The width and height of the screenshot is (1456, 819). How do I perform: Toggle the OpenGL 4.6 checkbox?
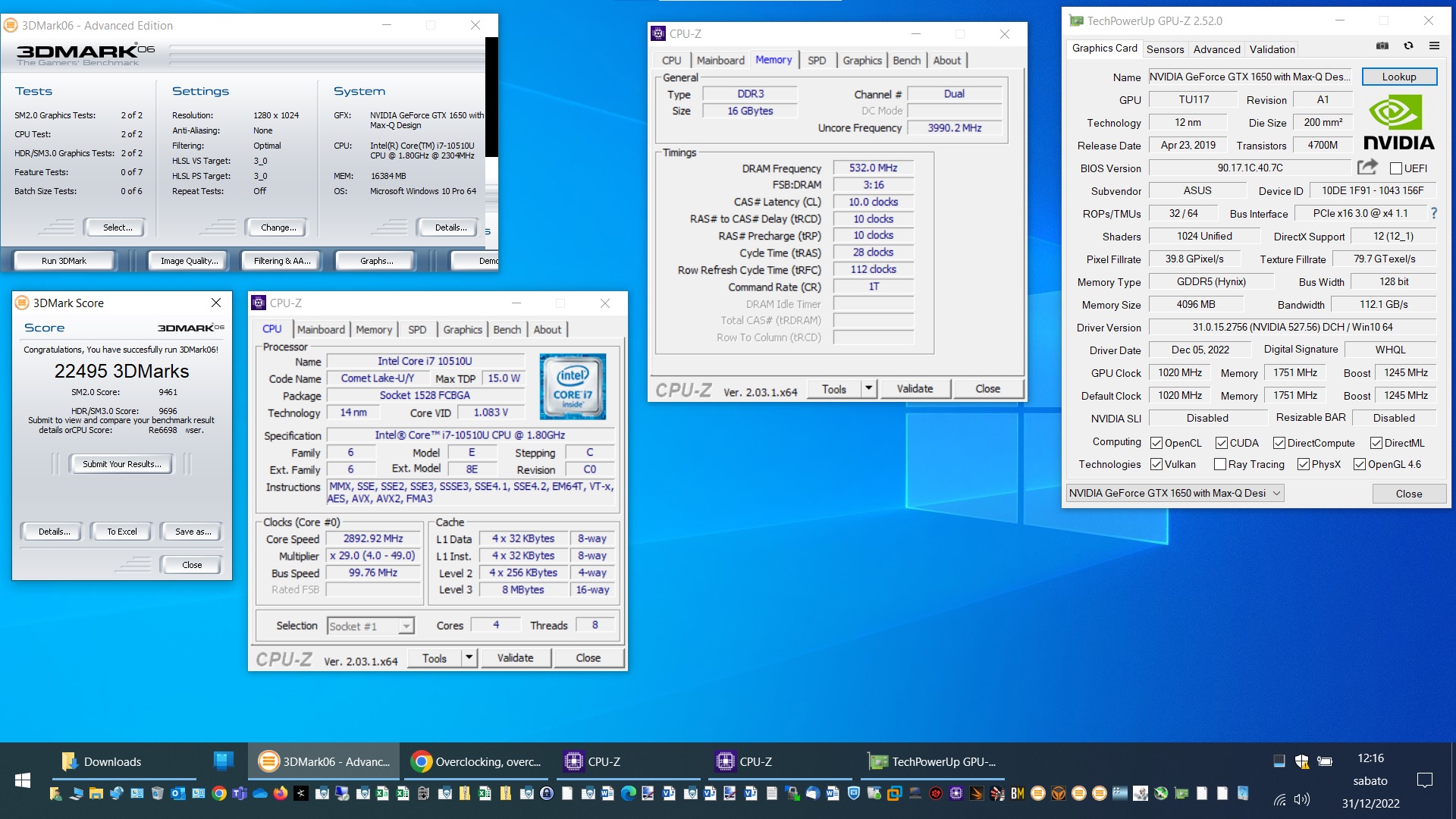[1360, 464]
